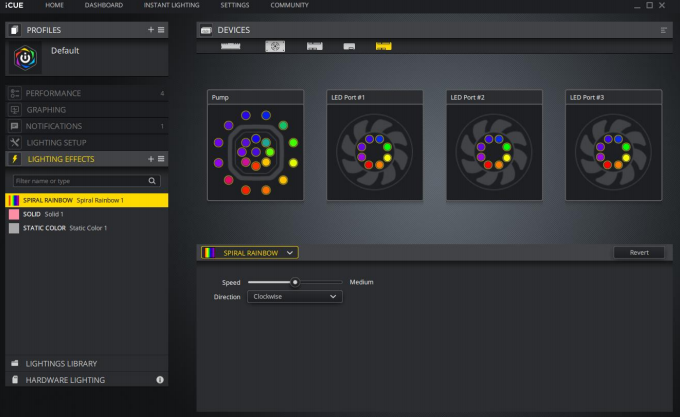Click the Static Color 1 gray swatch
The image size is (680, 417).
click(x=14, y=228)
